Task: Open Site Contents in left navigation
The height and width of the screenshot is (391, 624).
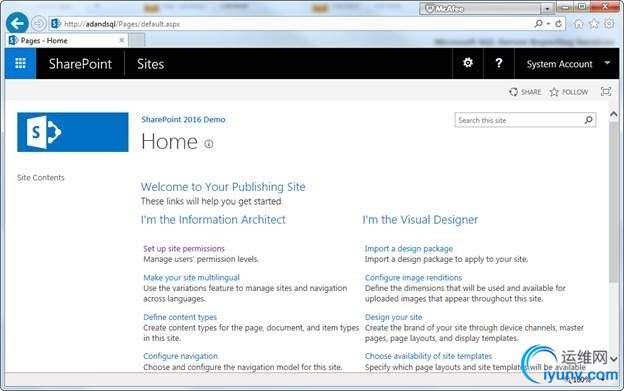Action: tap(41, 178)
